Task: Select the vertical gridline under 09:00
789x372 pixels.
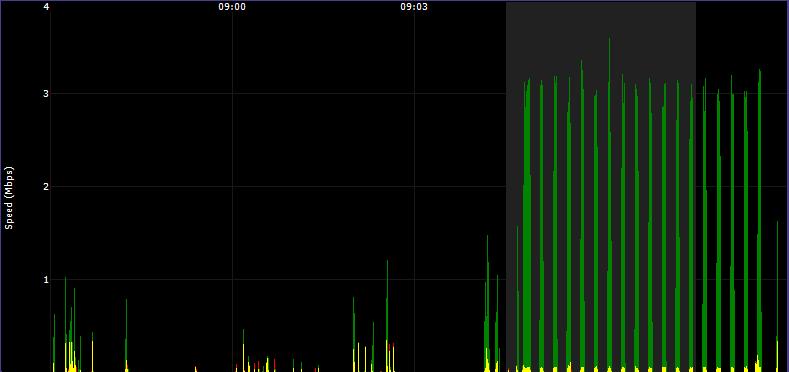Action: click(x=232, y=191)
